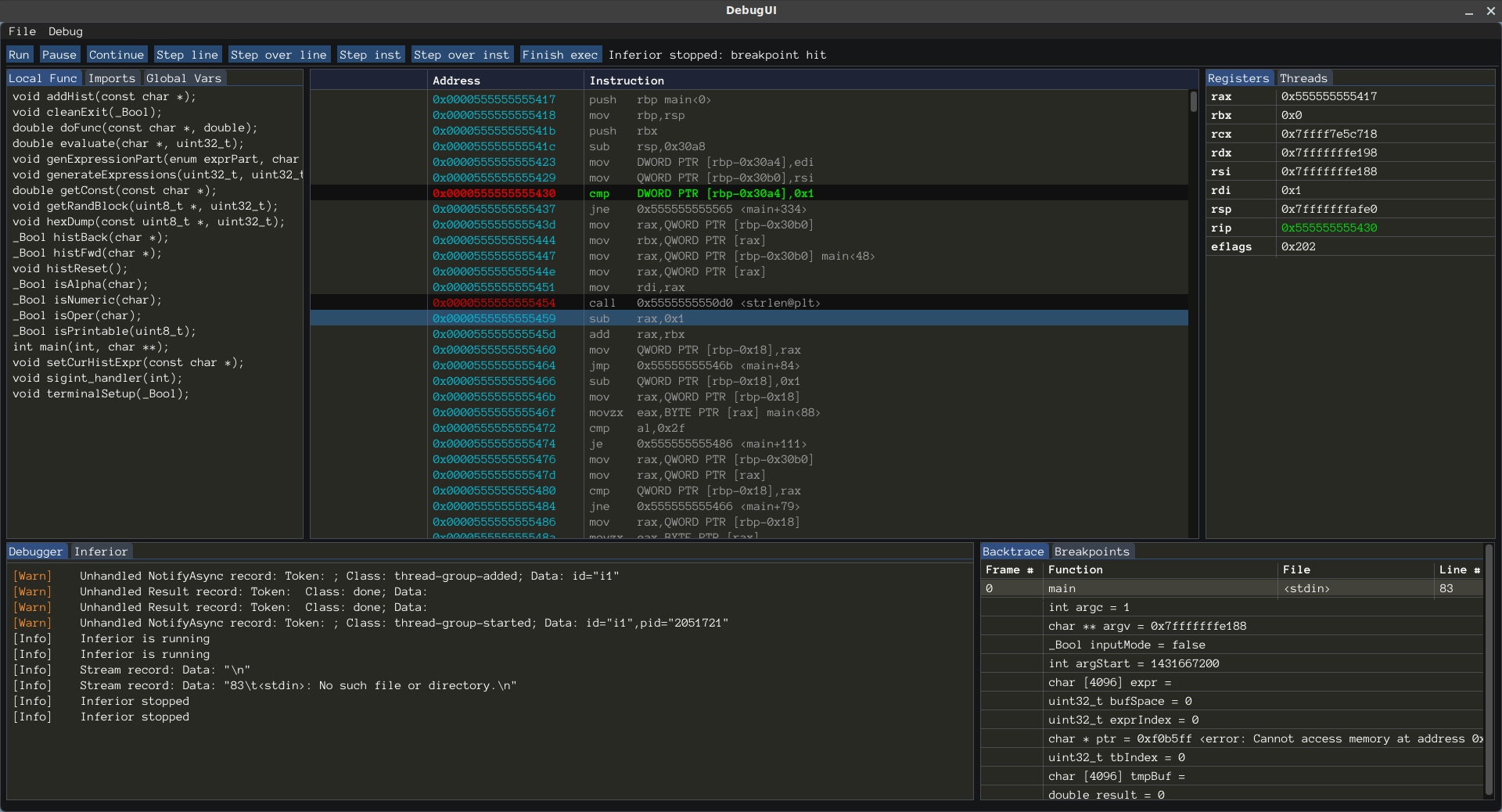Click the rbx register row
This screenshot has width=1502, height=812.
1349,115
